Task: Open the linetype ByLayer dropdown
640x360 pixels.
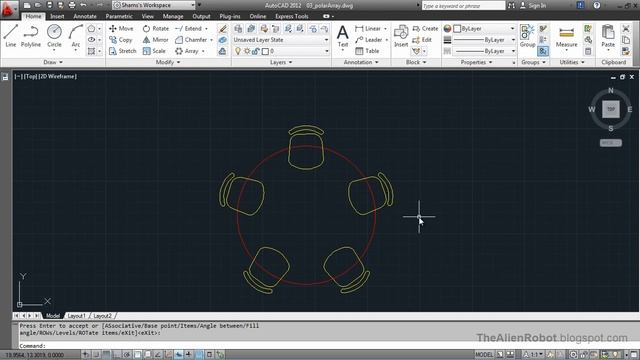Action: (484, 51)
